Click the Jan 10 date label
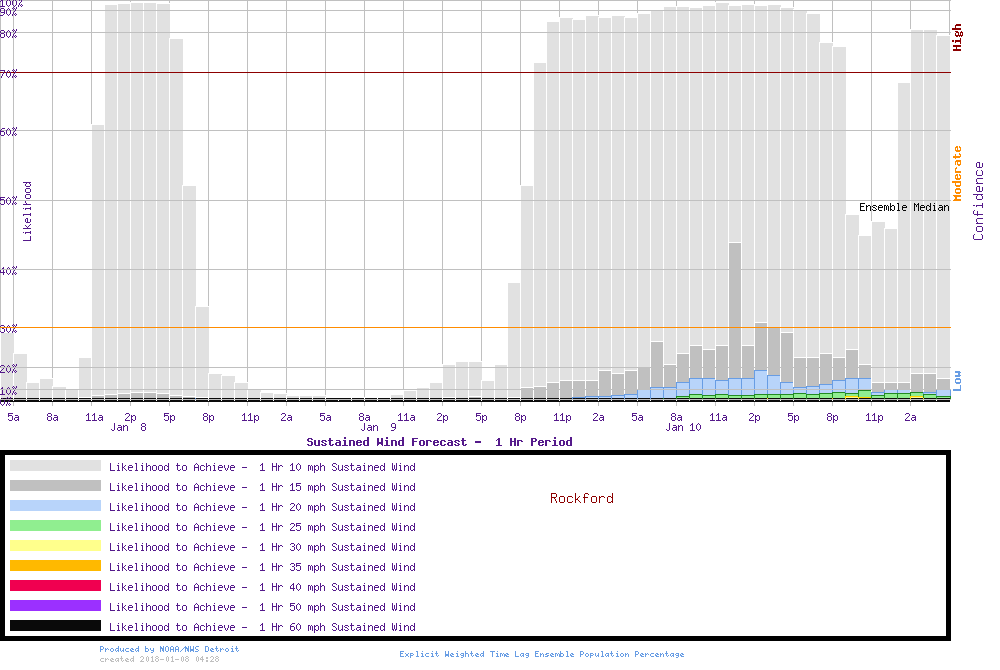The width and height of the screenshot is (1000, 670). pyautogui.click(x=684, y=428)
